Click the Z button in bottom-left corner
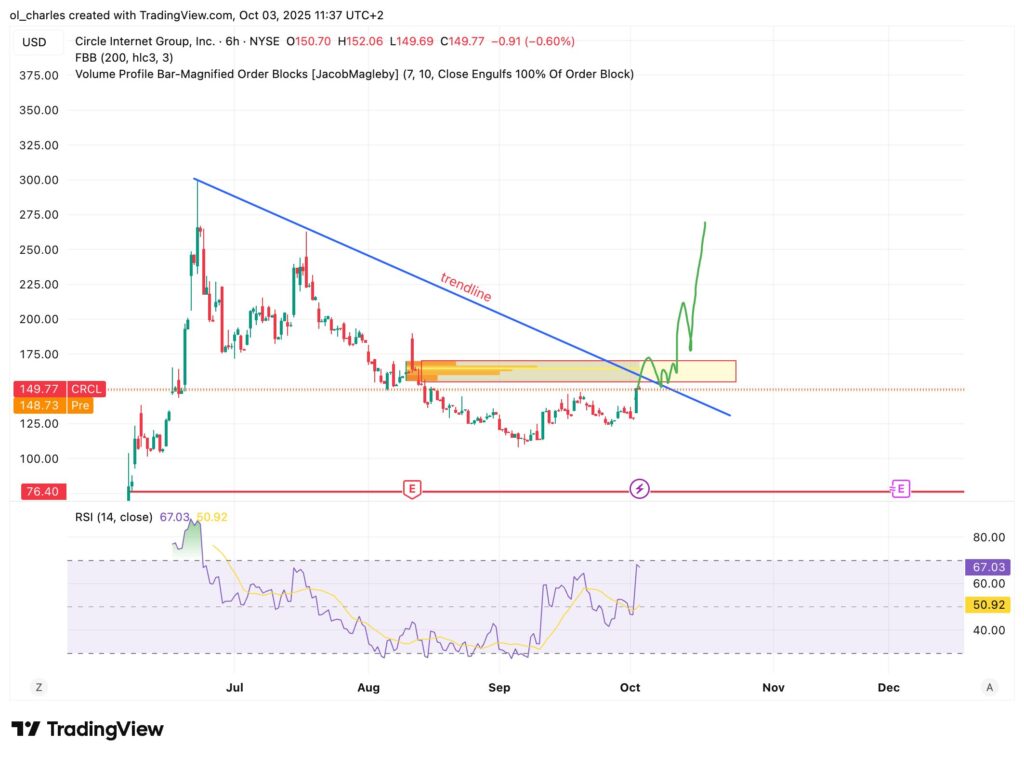 [38, 688]
